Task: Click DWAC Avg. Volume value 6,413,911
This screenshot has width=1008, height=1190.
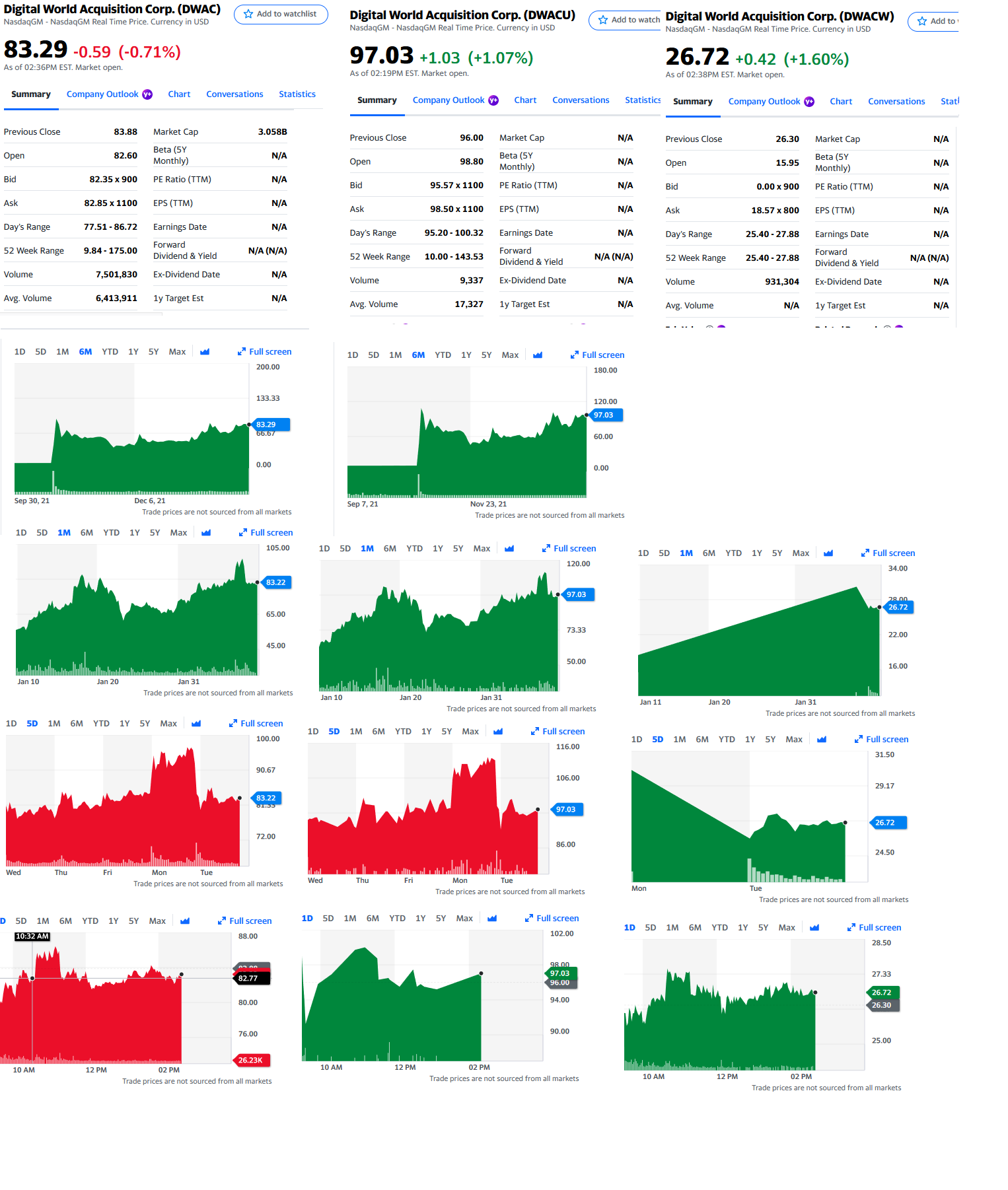Action: (116, 298)
